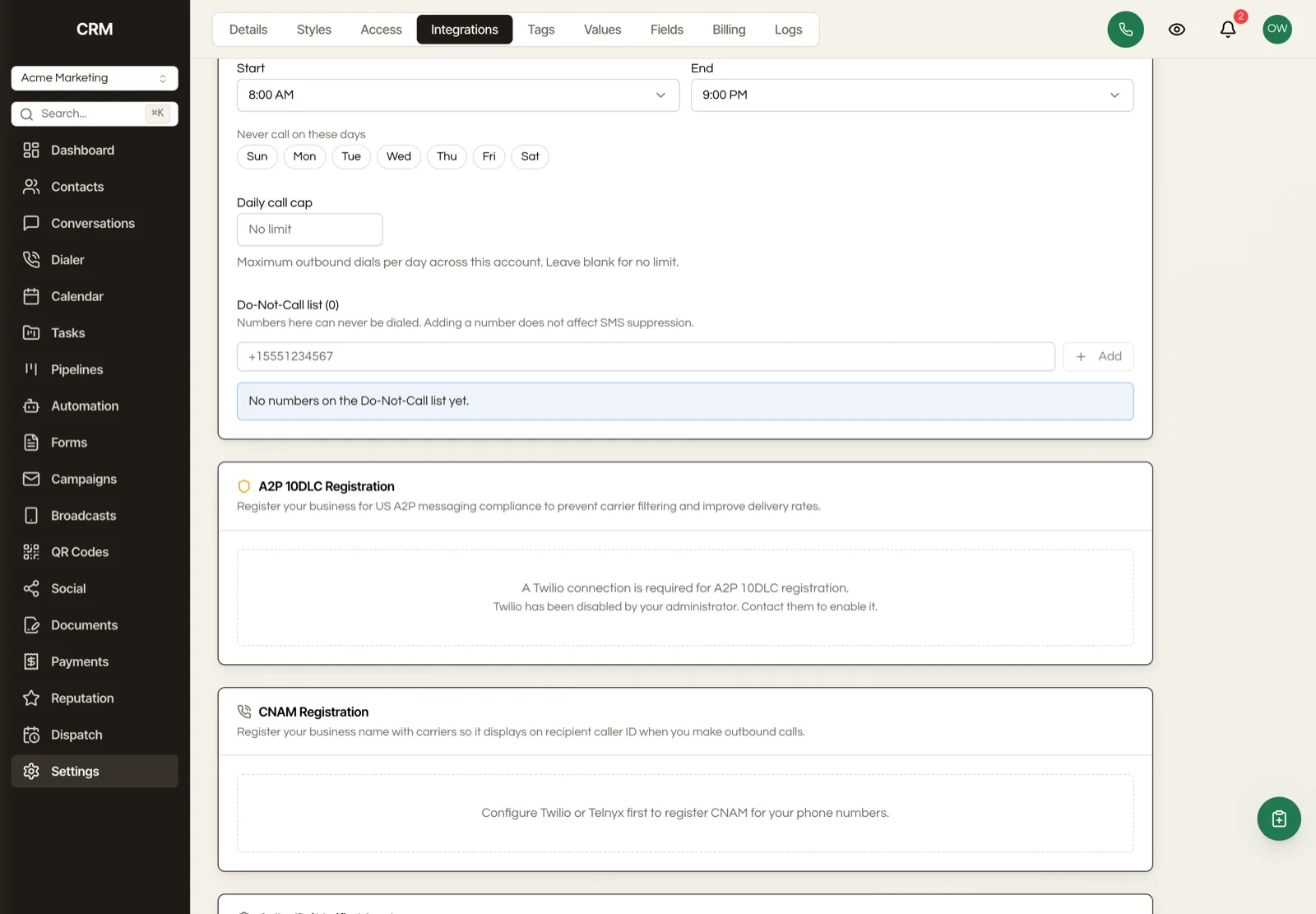Open the Dialer phone icon
The width and height of the screenshot is (1316, 914).
click(x=31, y=260)
